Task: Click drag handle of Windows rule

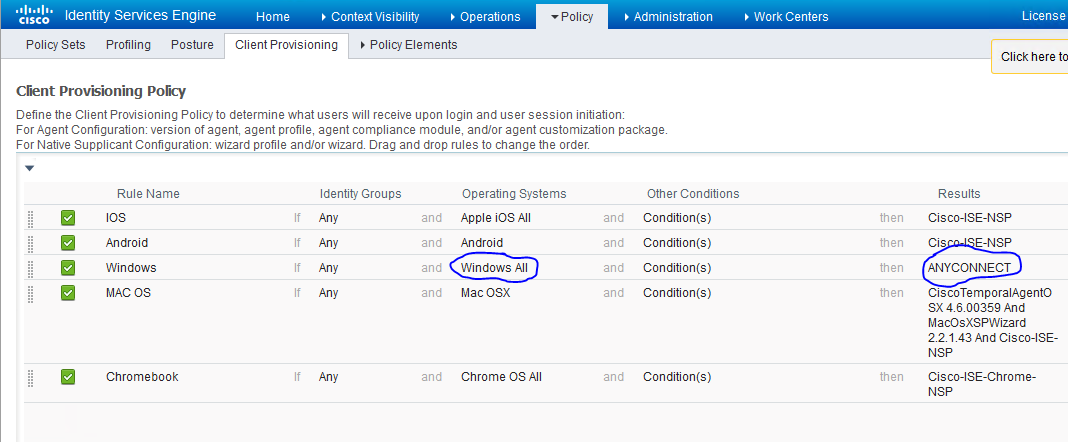Action: pyautogui.click(x=30, y=268)
